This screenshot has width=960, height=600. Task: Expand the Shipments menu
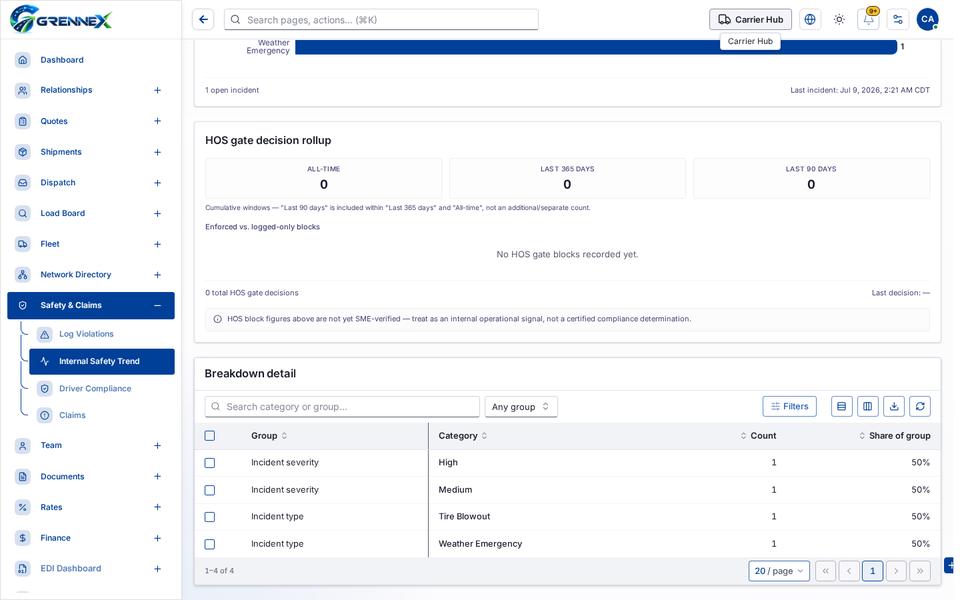click(157, 152)
